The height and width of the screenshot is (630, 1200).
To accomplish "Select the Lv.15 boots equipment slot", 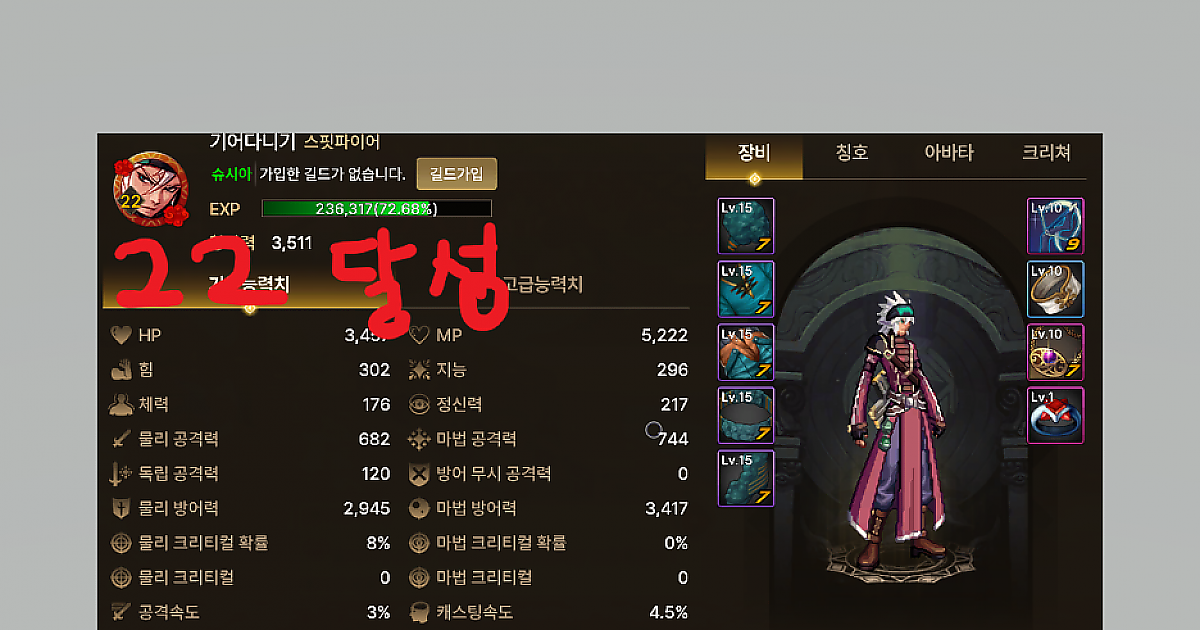I will pyautogui.click(x=746, y=478).
